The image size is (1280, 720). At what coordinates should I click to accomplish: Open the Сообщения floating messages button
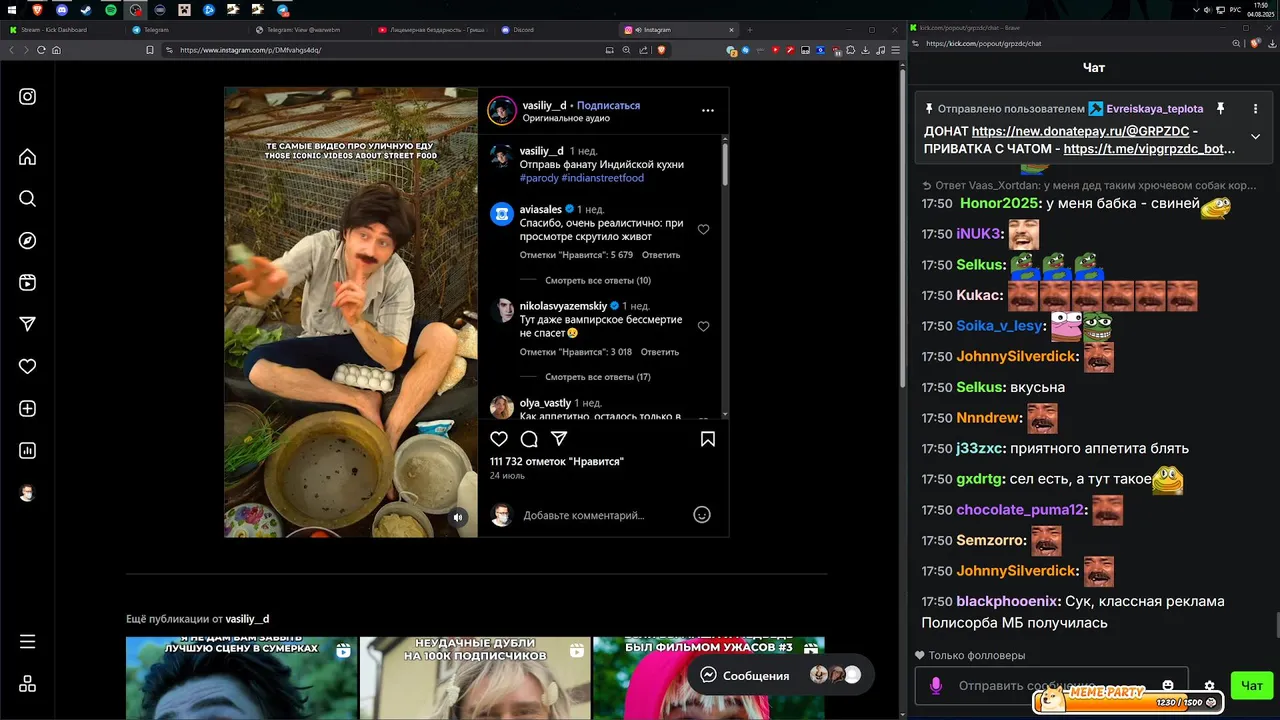(781, 675)
